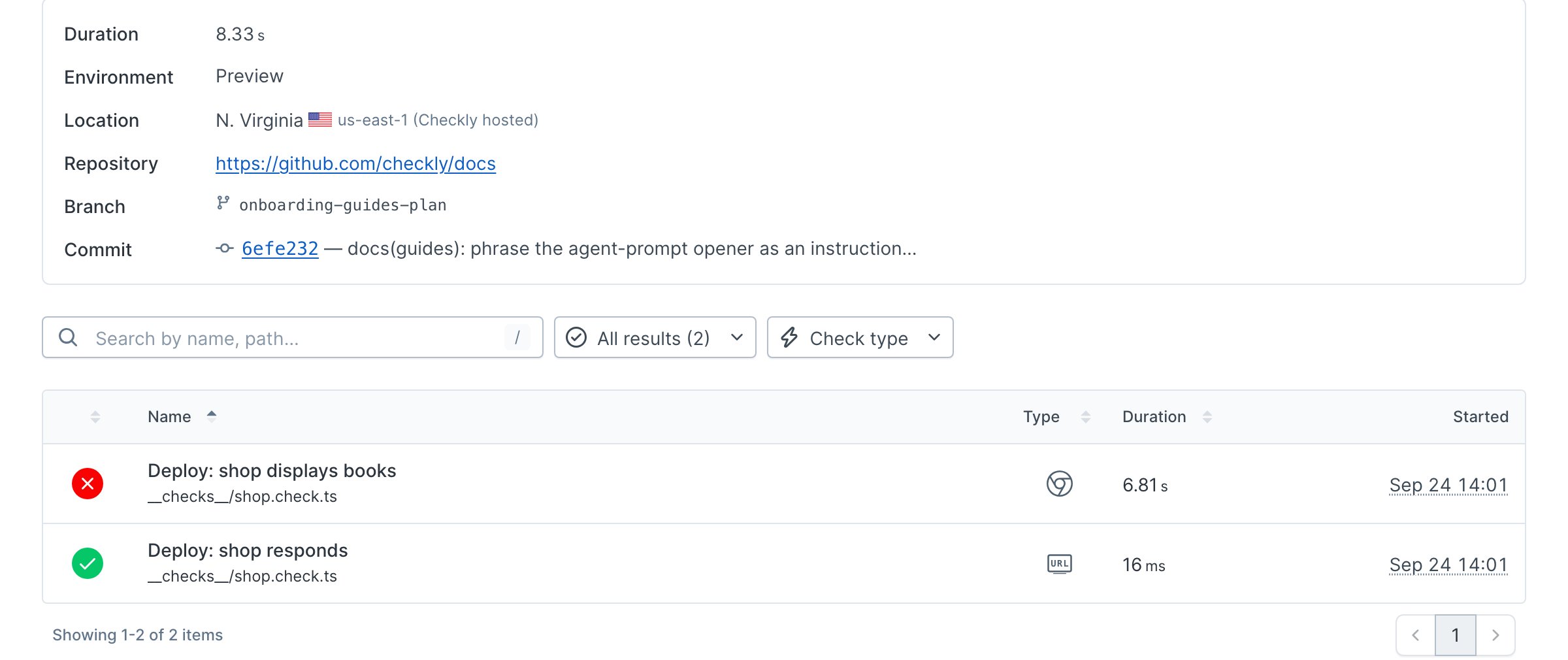Sort by the Name column arrow

click(212, 416)
